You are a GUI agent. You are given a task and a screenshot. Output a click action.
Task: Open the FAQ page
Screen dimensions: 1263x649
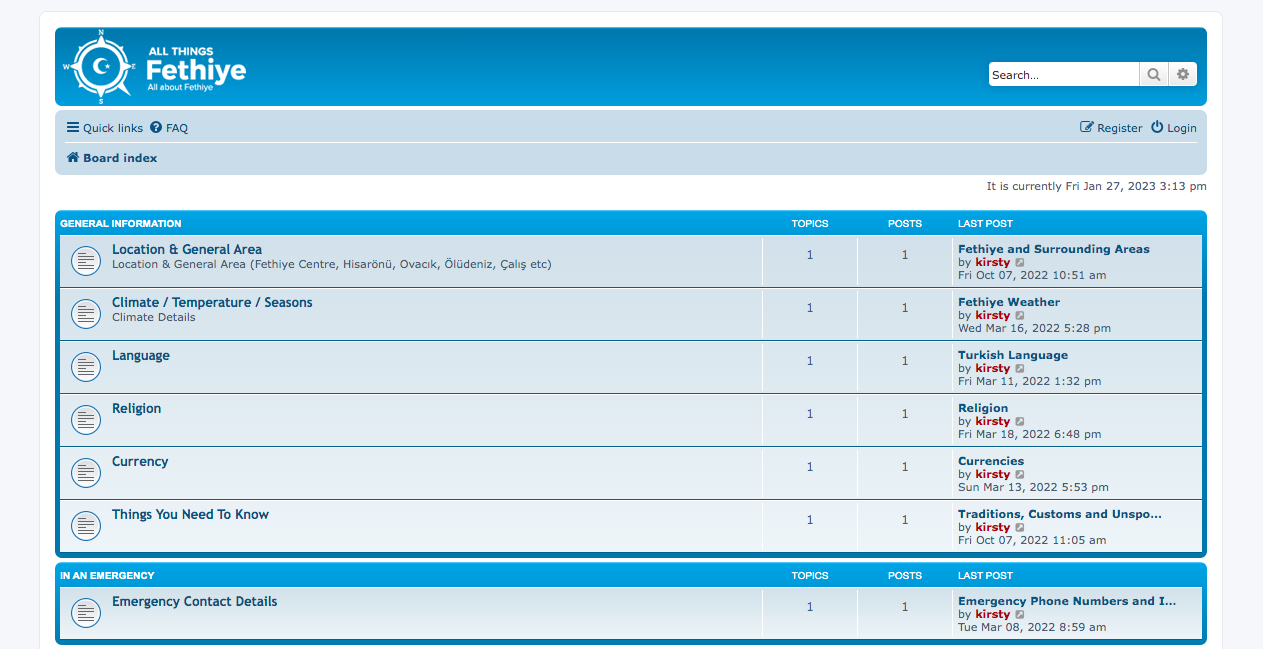[x=169, y=128]
